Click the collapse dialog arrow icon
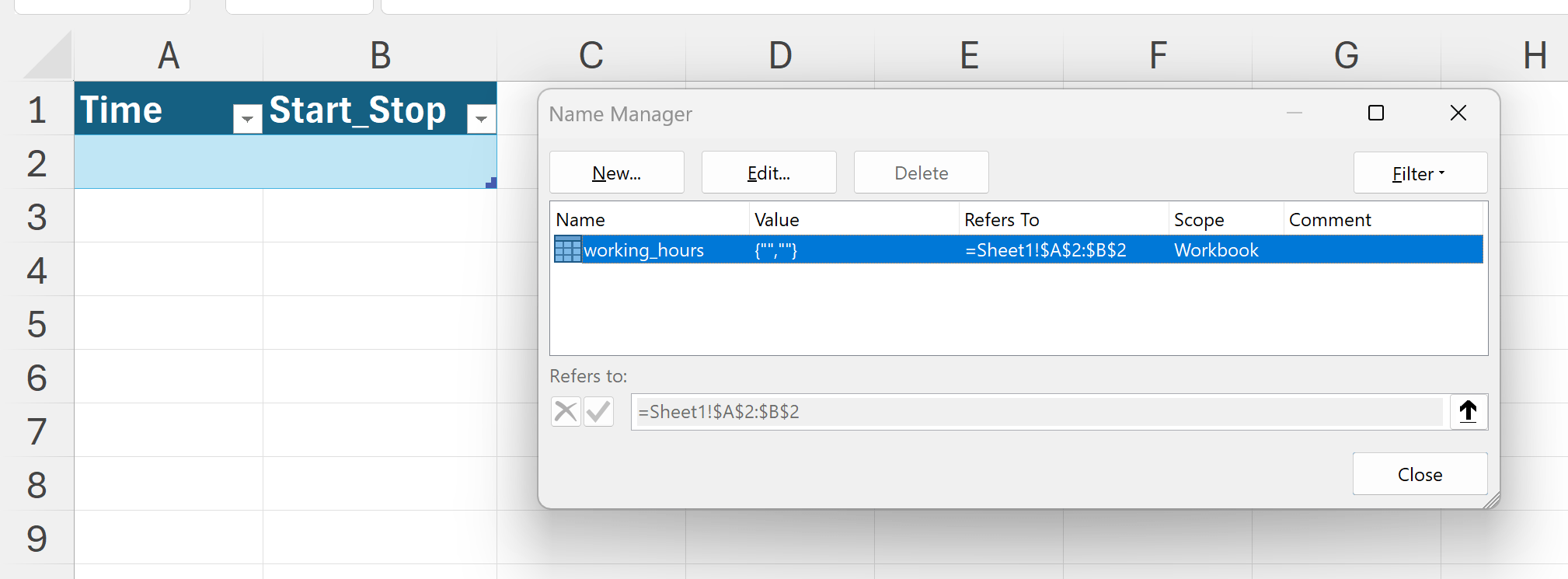 click(x=1468, y=411)
